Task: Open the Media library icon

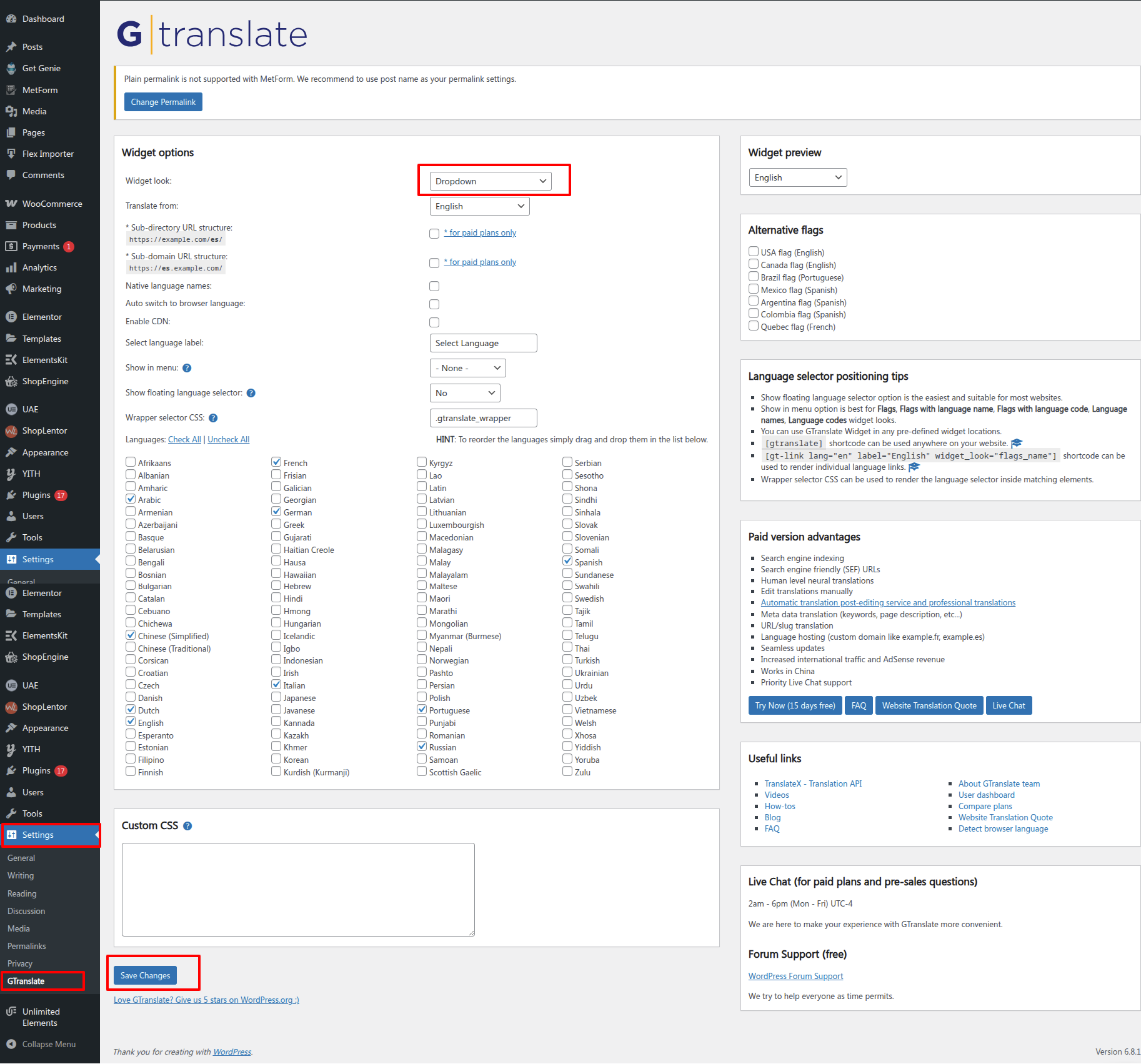Action: (x=11, y=111)
